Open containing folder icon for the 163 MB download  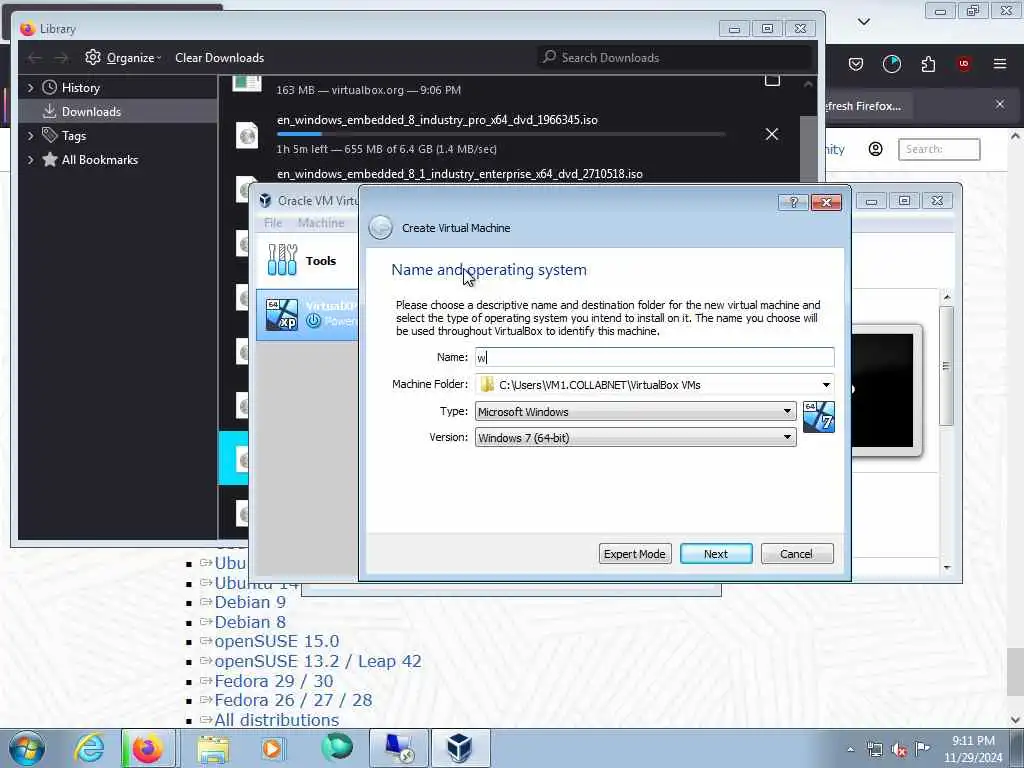(772, 80)
